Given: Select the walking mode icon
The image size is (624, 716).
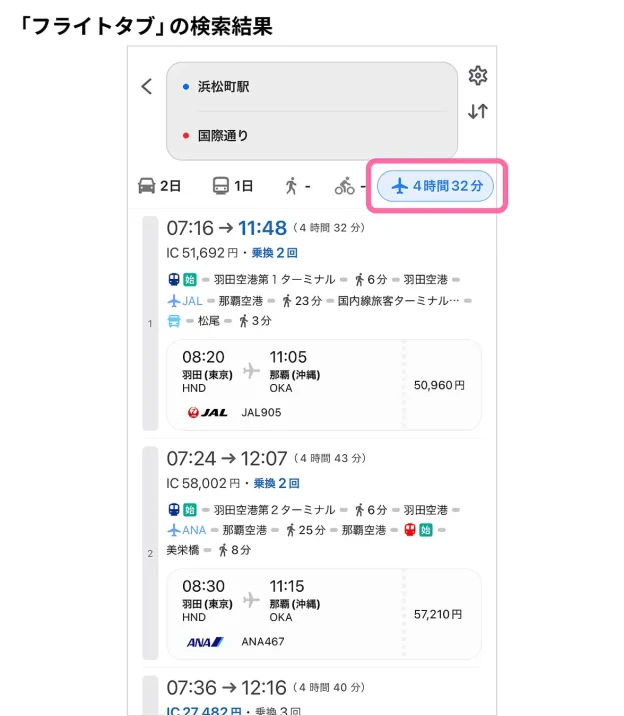Looking at the screenshot, I should click(291, 186).
